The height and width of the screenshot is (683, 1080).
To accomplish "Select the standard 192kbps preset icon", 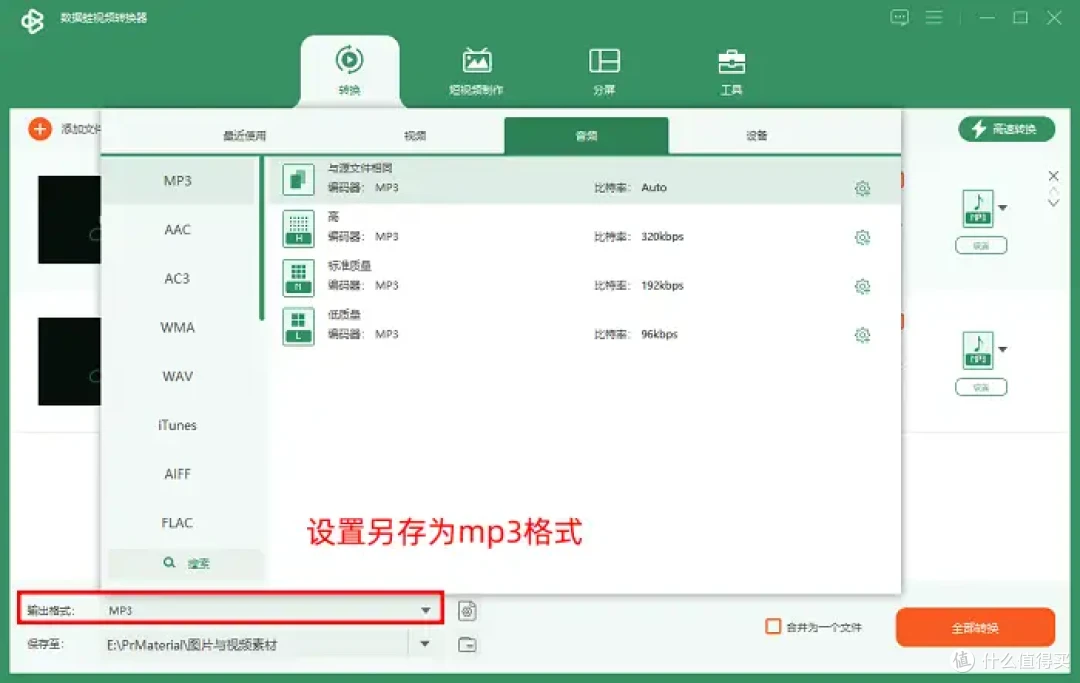I will click(x=298, y=277).
